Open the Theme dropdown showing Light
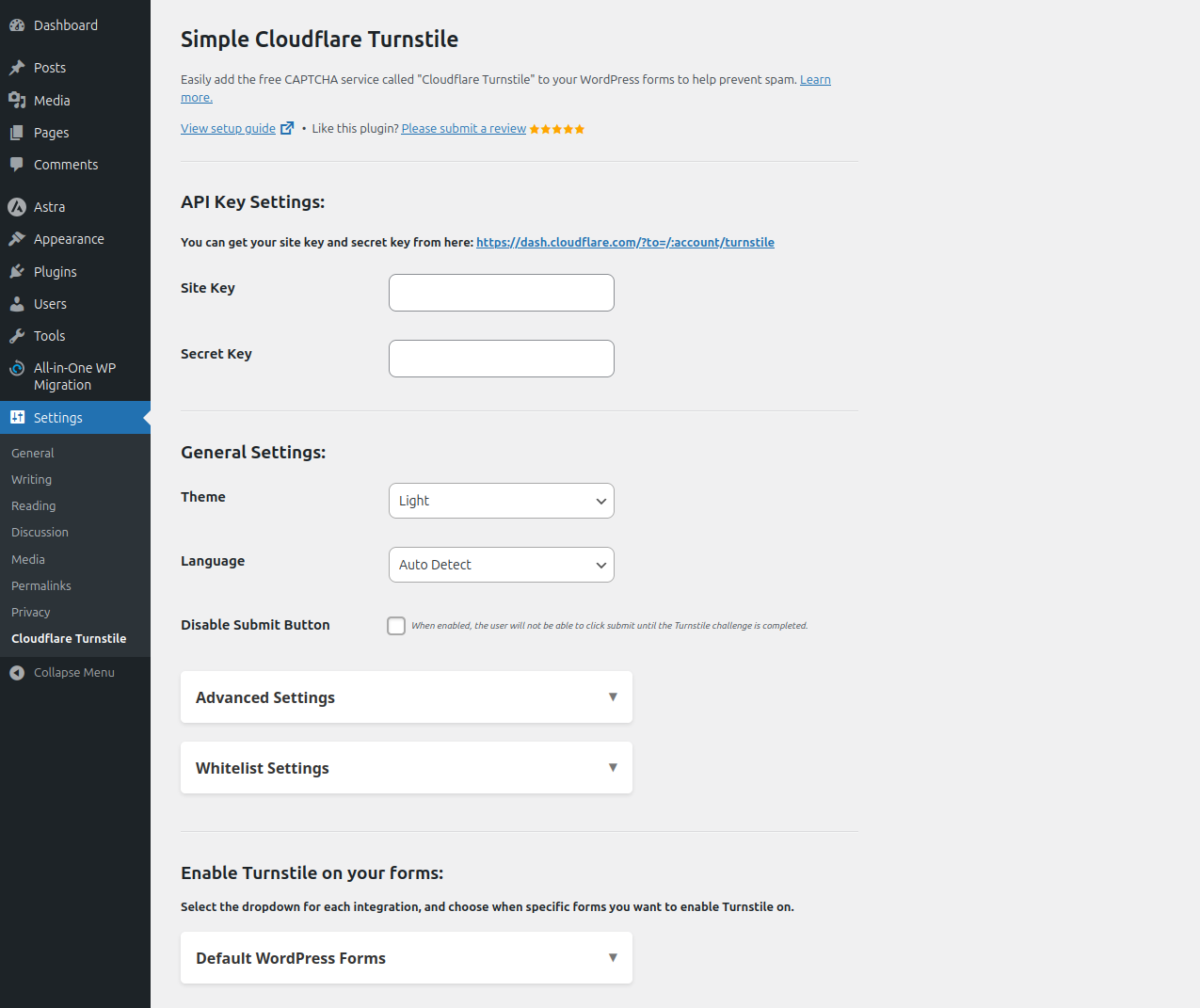This screenshot has height=1008, width=1200. pyautogui.click(x=502, y=501)
